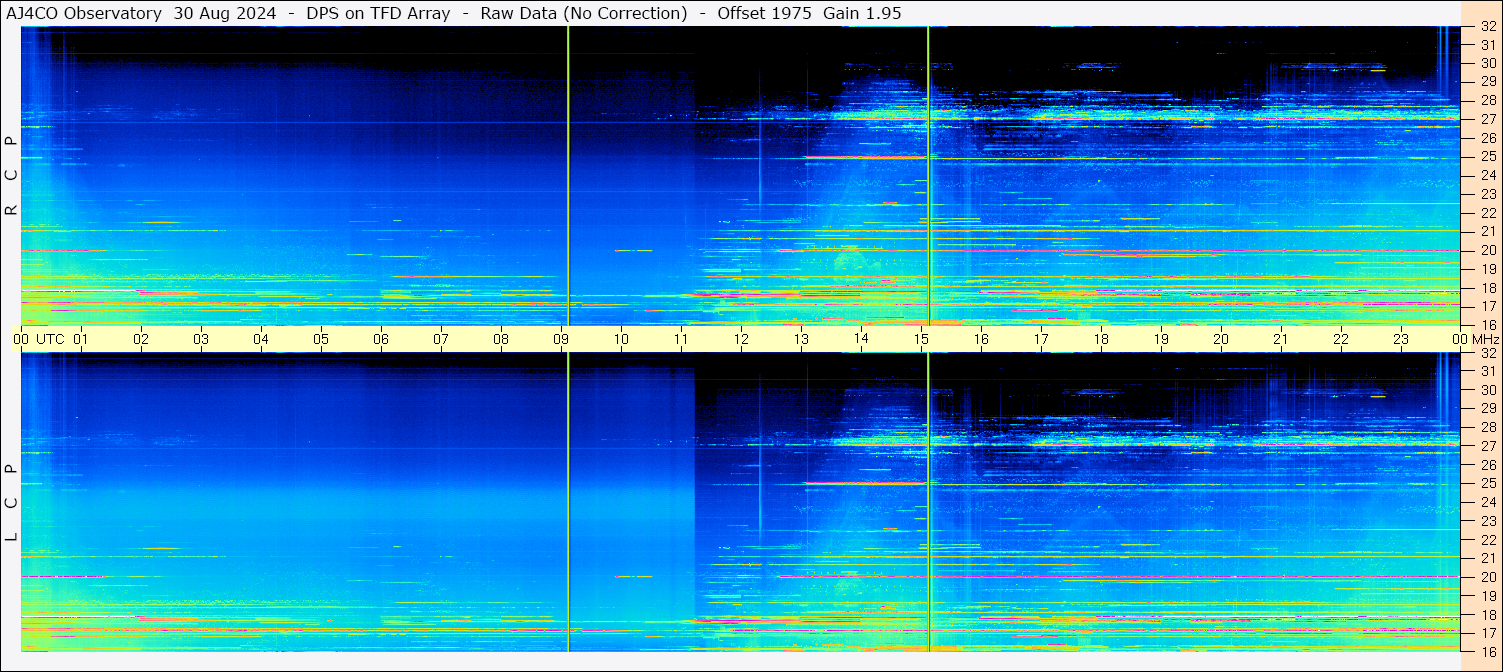Click the 06 hour label on time axis
Image resolution: width=1503 pixels, height=672 pixels.
(381, 340)
